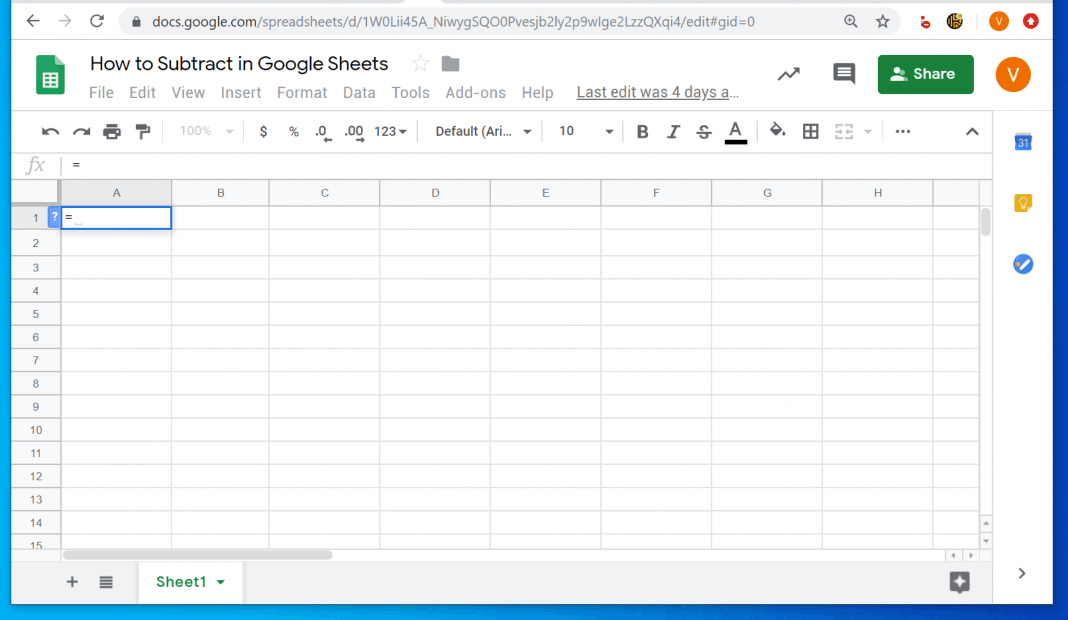Open the Format menu
1068x620 pixels.
tap(302, 92)
